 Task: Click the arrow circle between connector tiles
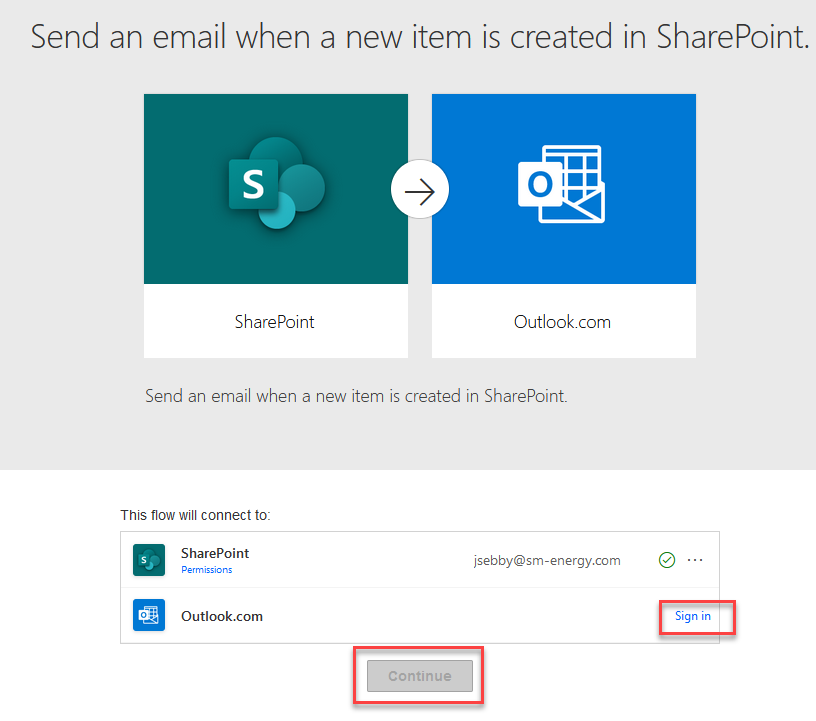[x=420, y=189]
